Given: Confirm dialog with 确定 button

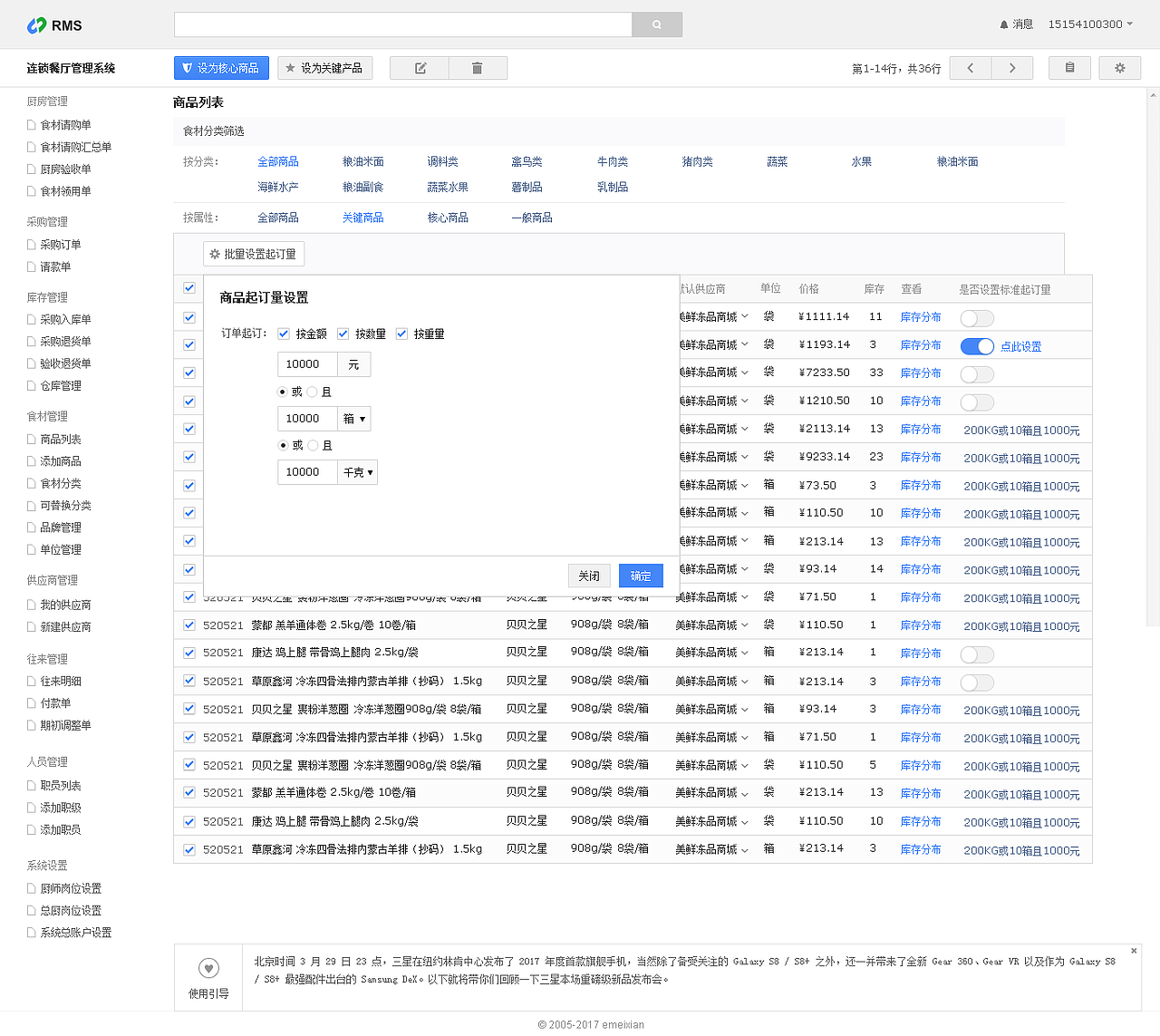Looking at the screenshot, I should (x=641, y=576).
